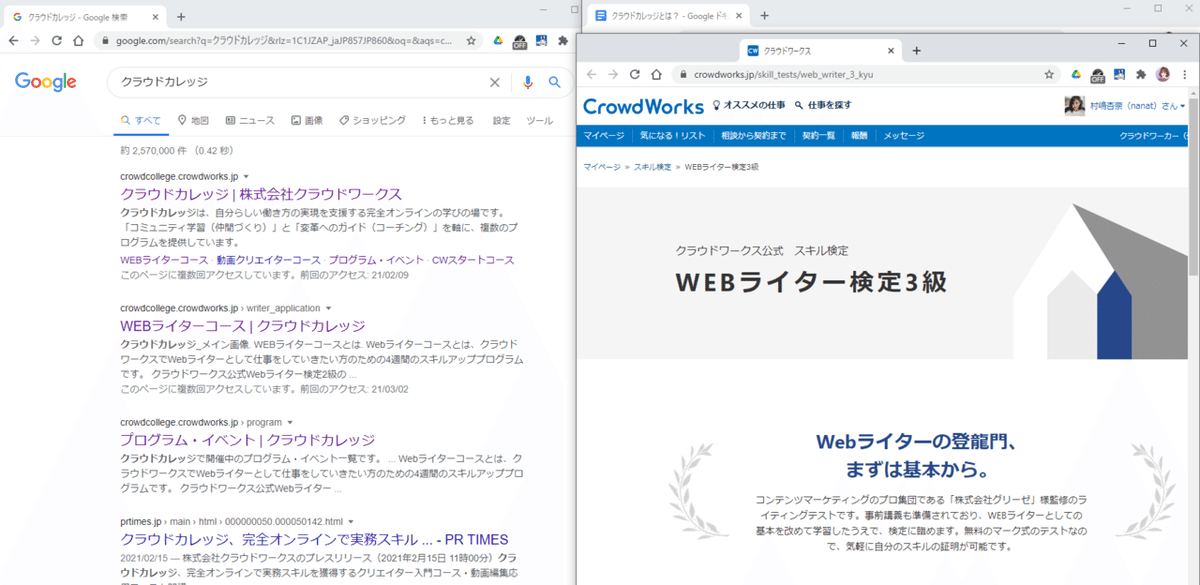Image resolution: width=1200 pixels, height=585 pixels.
Task: Click the browser profile avatar icon
Action: point(1163,75)
